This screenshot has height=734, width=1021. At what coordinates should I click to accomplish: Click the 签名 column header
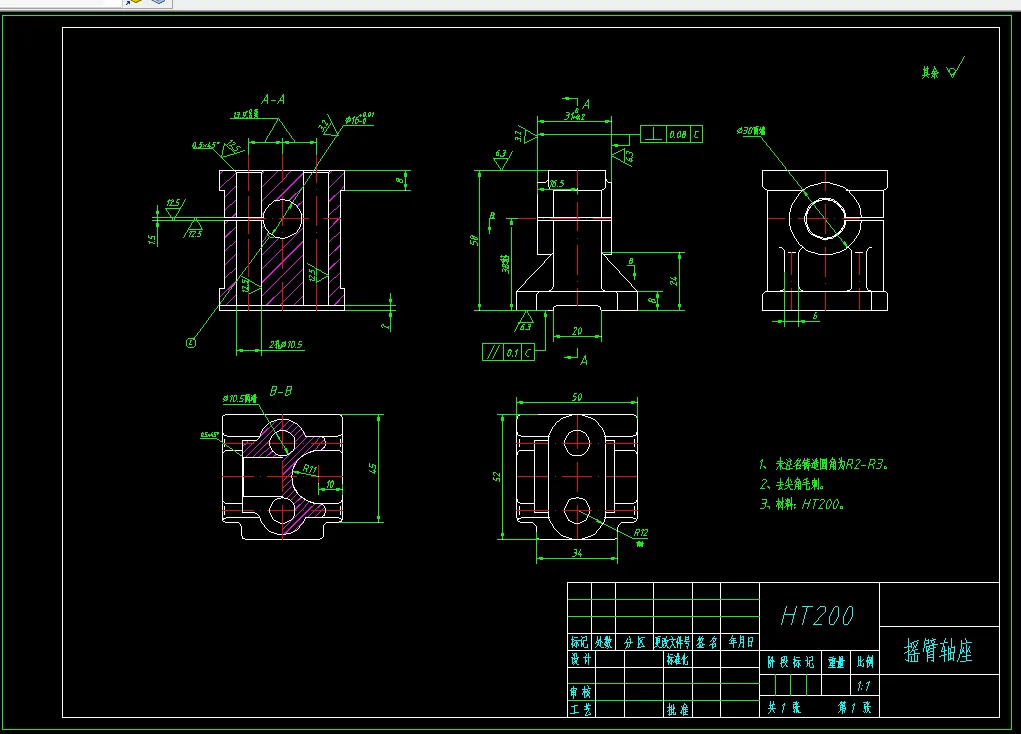point(706,642)
